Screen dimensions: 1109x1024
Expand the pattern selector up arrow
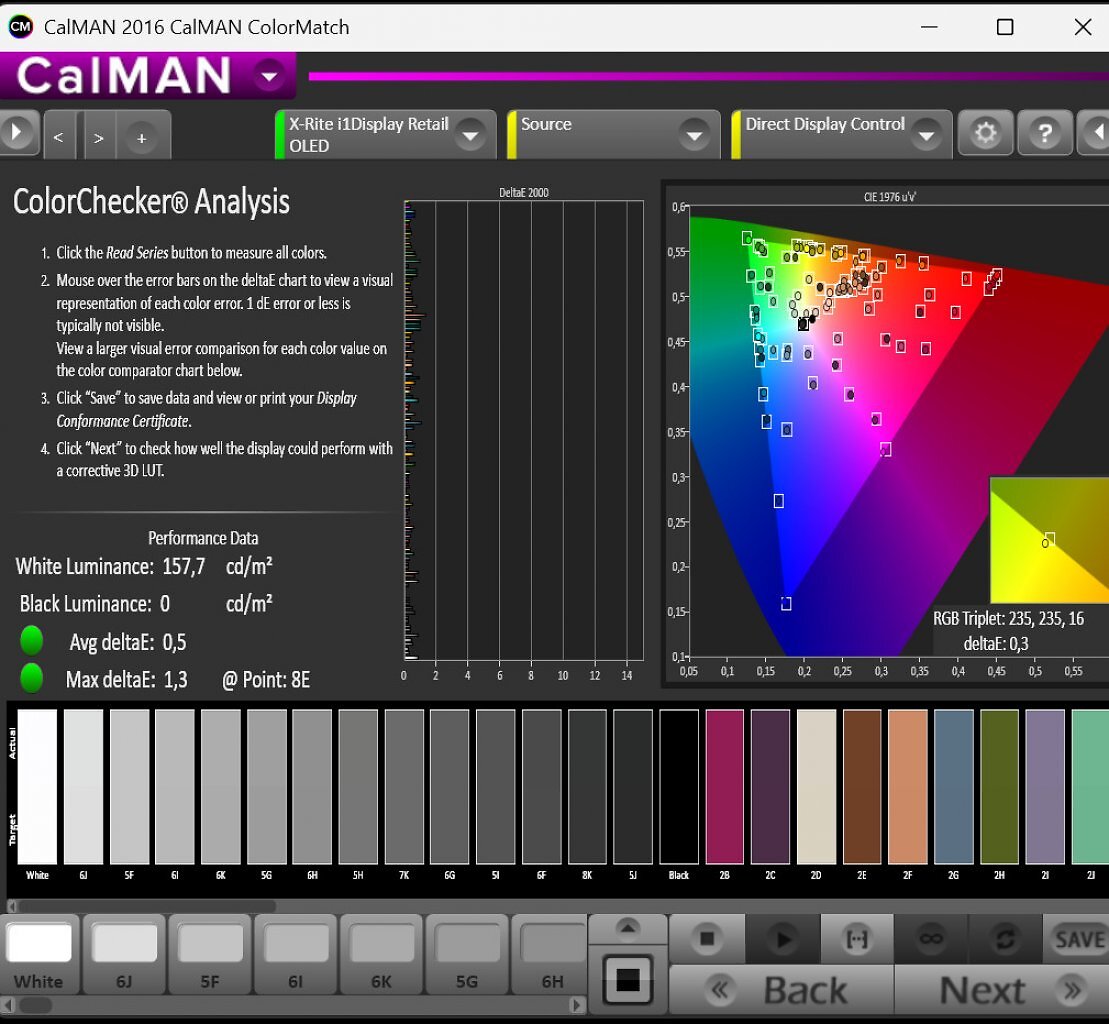tap(628, 929)
